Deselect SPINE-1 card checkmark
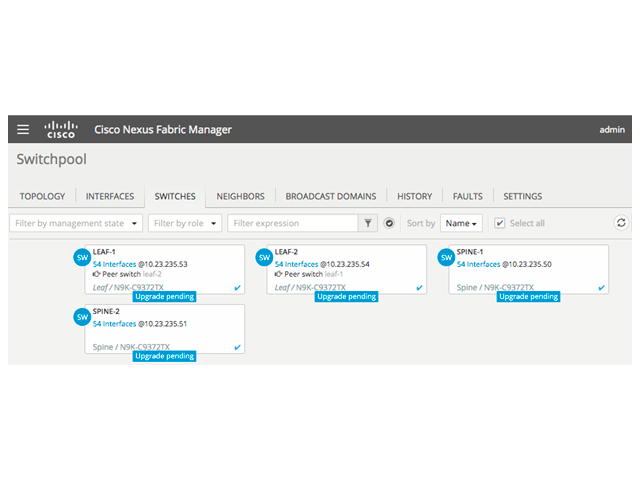 pos(601,288)
